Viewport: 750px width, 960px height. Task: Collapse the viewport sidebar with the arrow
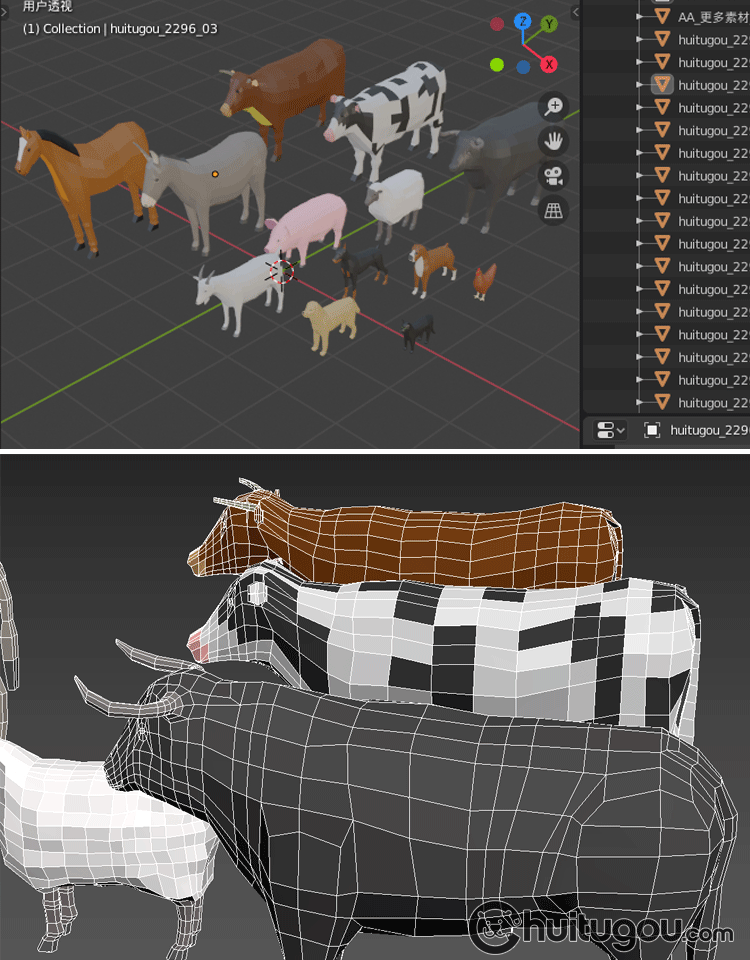coord(576,12)
